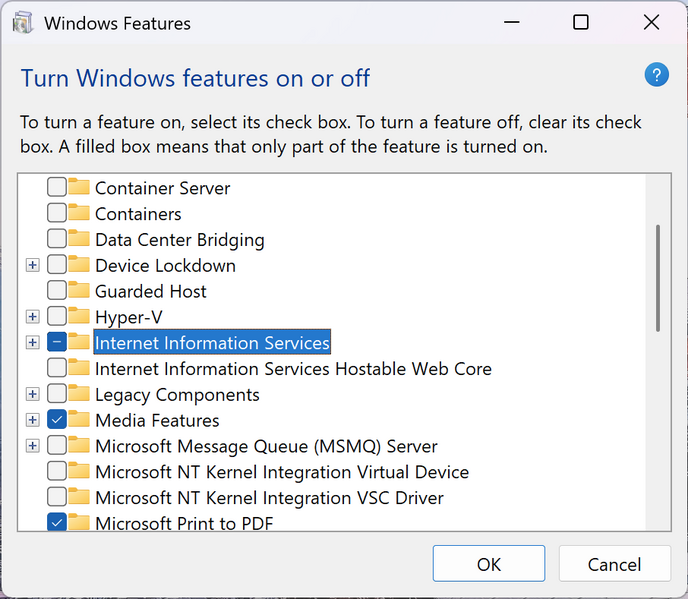Image resolution: width=688 pixels, height=599 pixels.
Task: Select Microsoft Message Queue (MSMQ) Server text
Action: click(x=266, y=446)
